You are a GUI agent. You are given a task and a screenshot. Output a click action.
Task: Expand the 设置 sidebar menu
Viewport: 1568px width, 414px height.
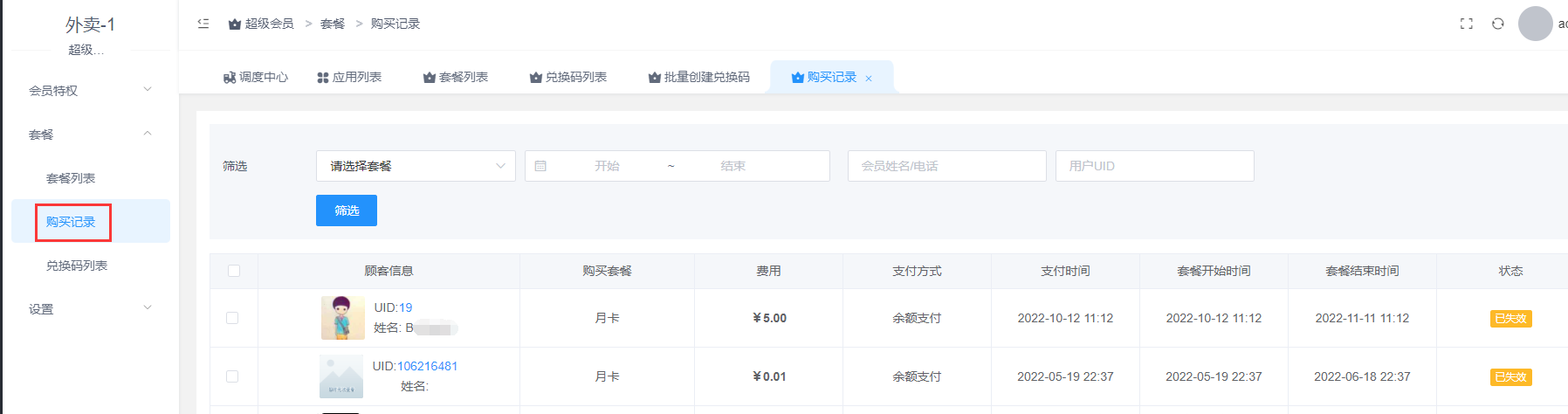[90, 308]
